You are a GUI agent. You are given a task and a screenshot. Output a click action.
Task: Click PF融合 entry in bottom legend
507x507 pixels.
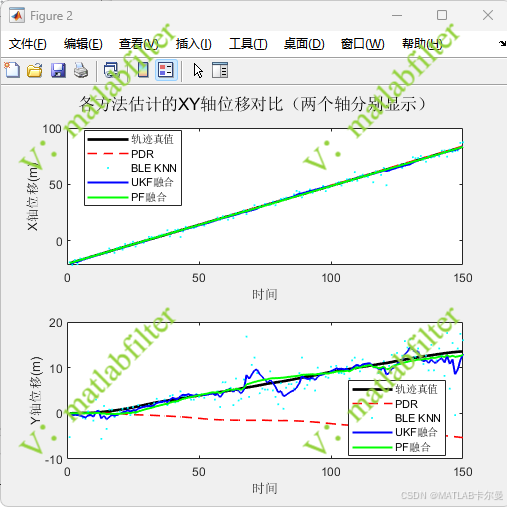(x=391, y=447)
